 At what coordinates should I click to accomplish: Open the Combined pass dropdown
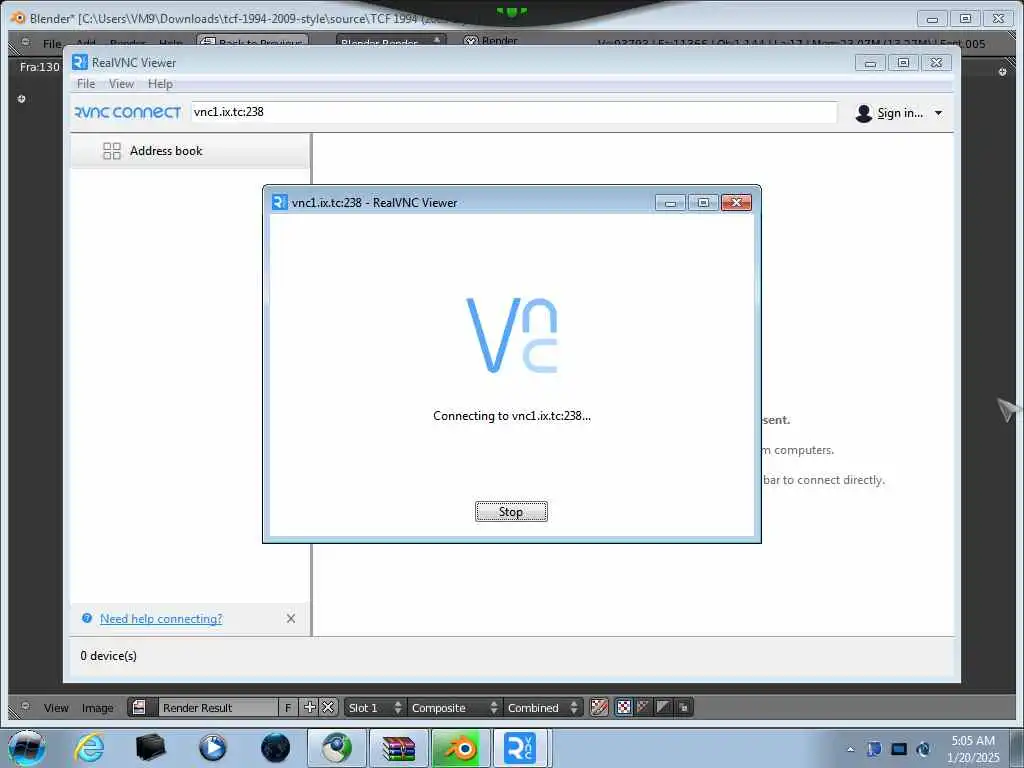[x=543, y=707]
